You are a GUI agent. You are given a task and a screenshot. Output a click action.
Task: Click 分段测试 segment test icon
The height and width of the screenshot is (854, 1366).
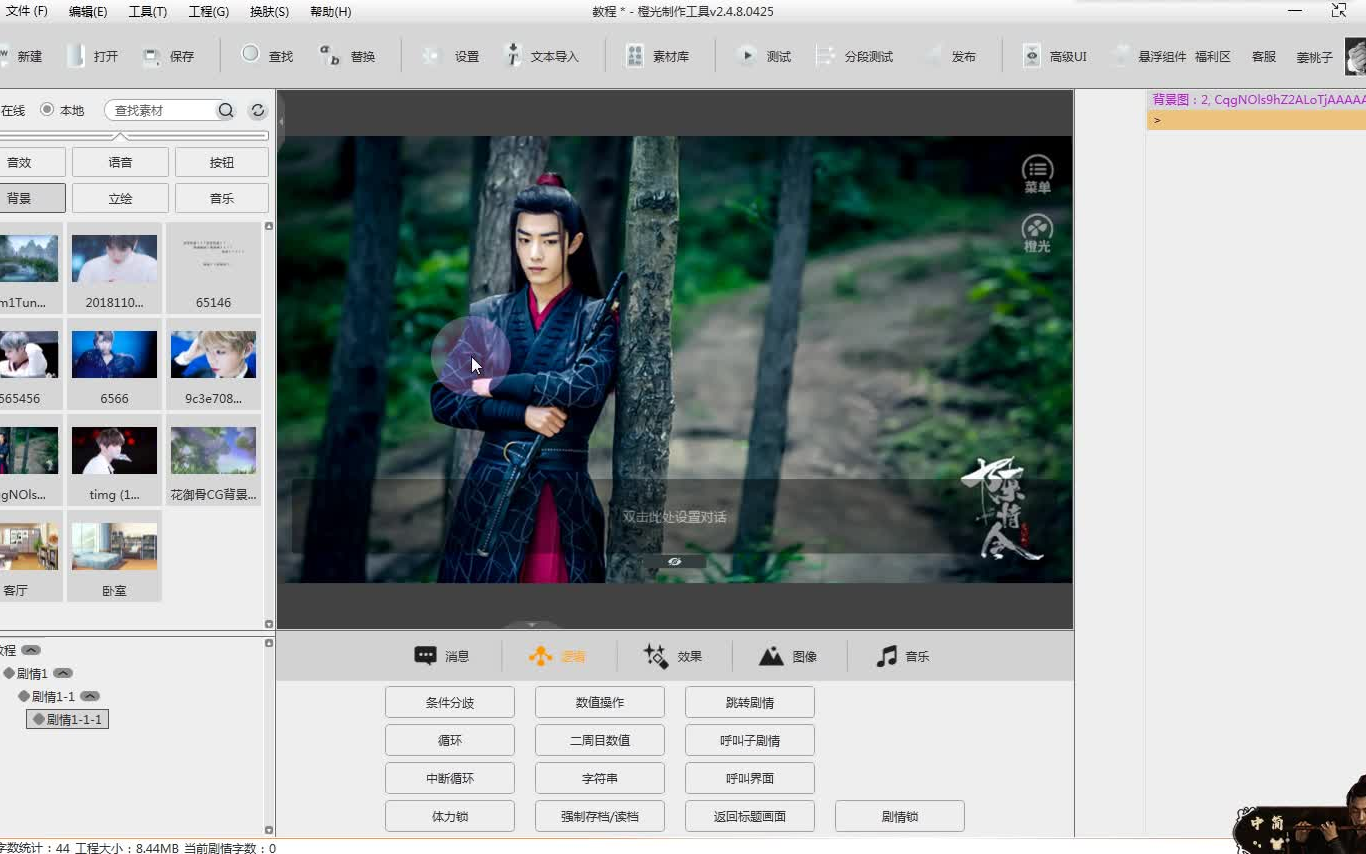coord(825,56)
